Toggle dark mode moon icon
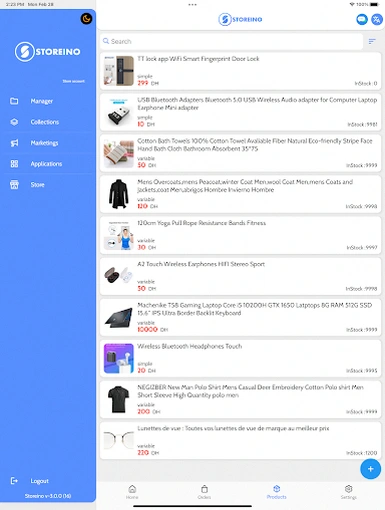 pos(86,19)
